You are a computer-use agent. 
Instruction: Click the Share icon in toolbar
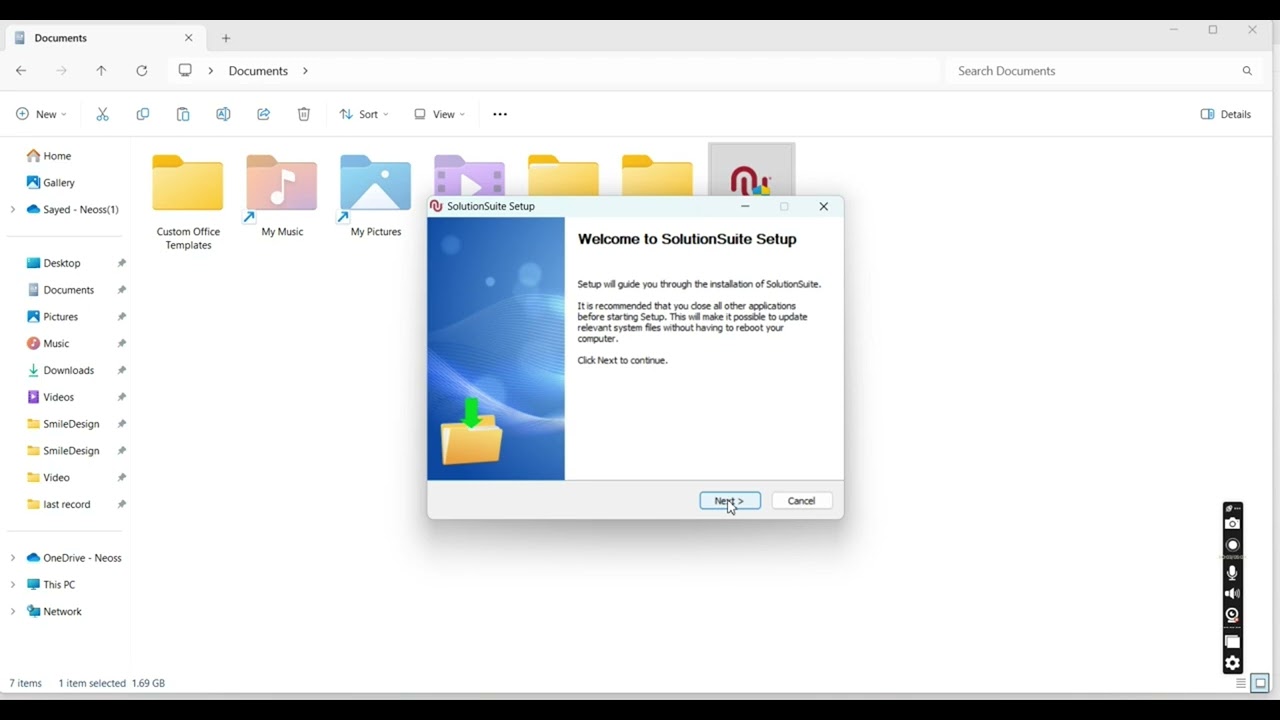click(x=264, y=114)
